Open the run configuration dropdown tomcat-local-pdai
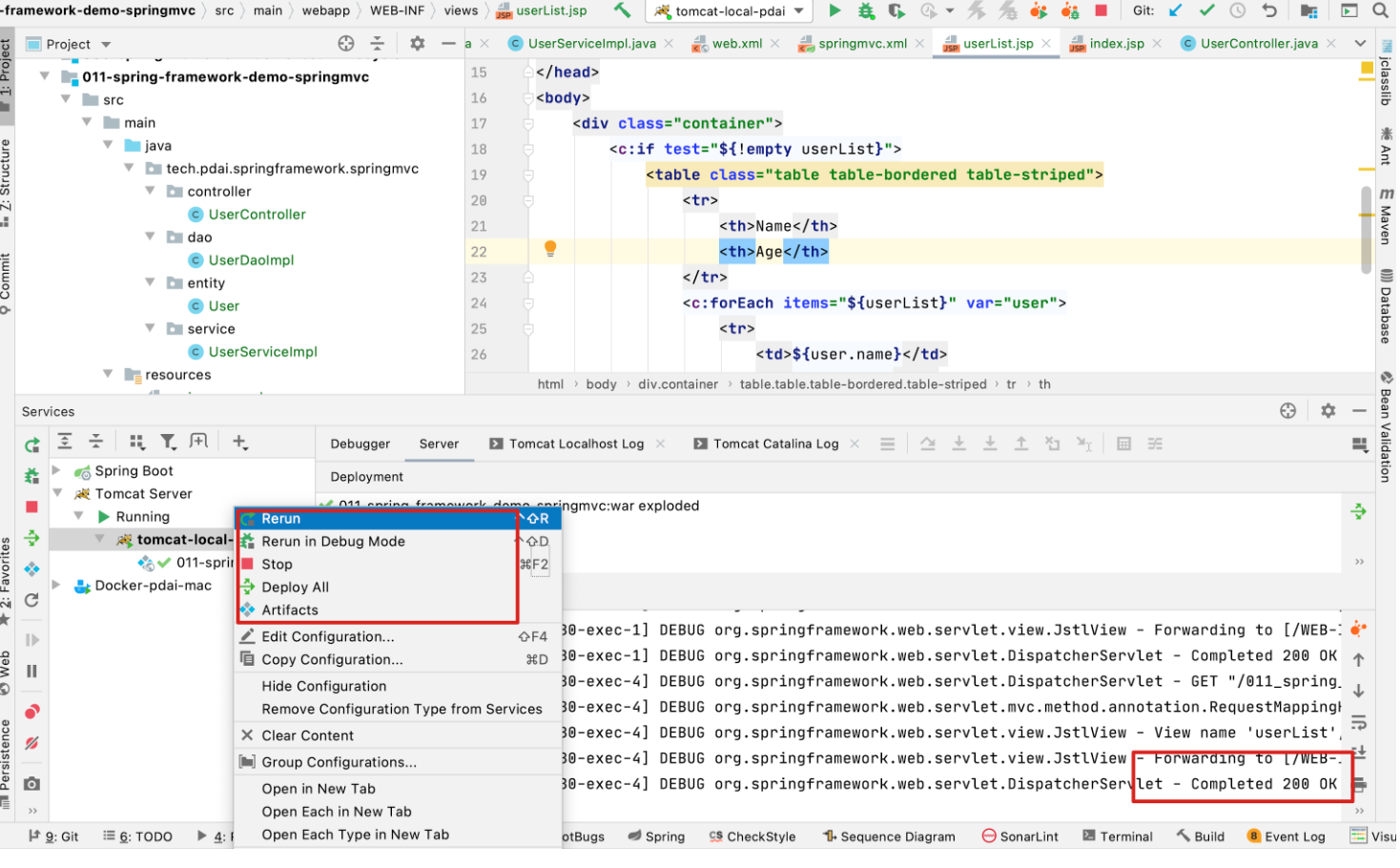Screen dimensions: 1400x868 click(731, 11)
